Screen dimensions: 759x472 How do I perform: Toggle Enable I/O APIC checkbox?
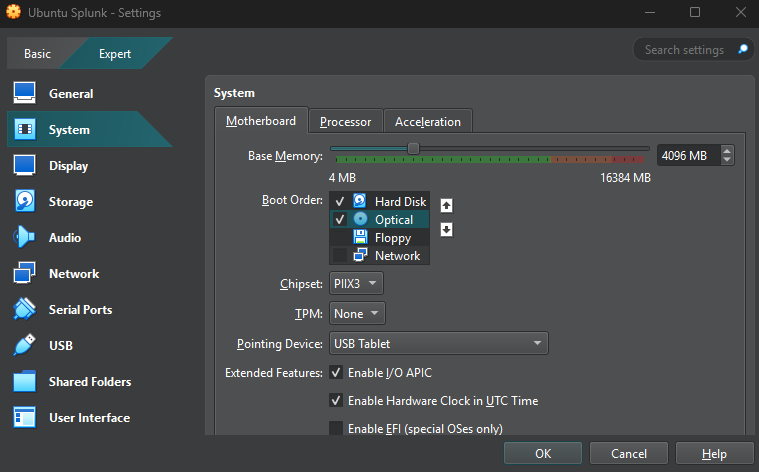[336, 372]
